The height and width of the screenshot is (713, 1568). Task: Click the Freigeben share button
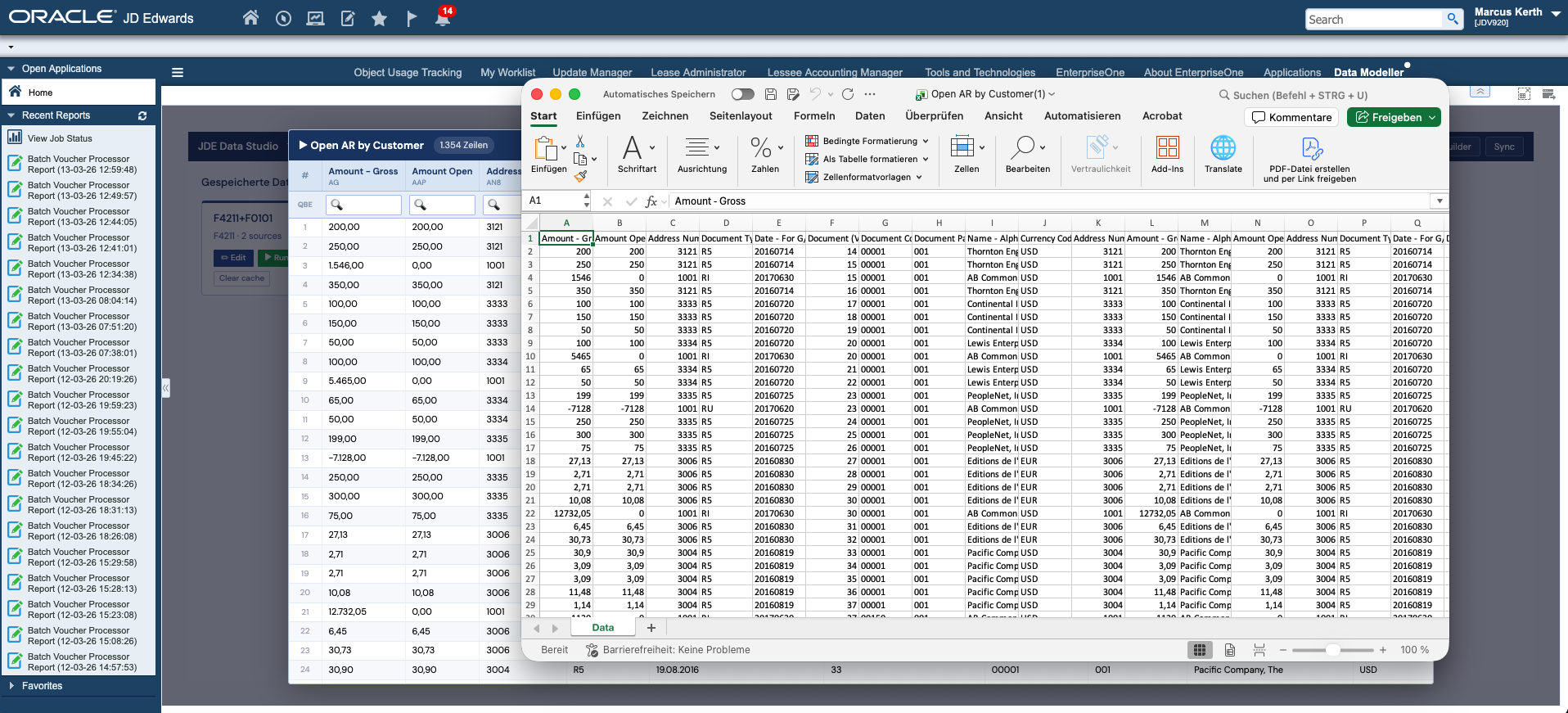tap(1394, 117)
